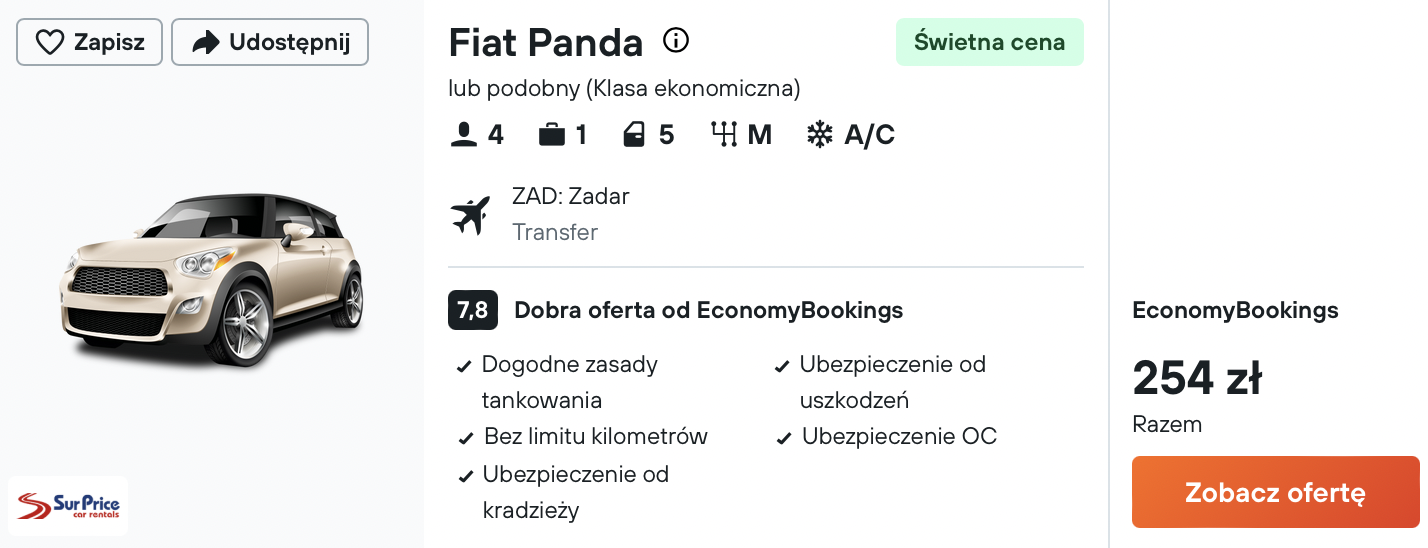Click the Fiat Panda car image
The width and height of the screenshot is (1428, 548).
pos(212,278)
